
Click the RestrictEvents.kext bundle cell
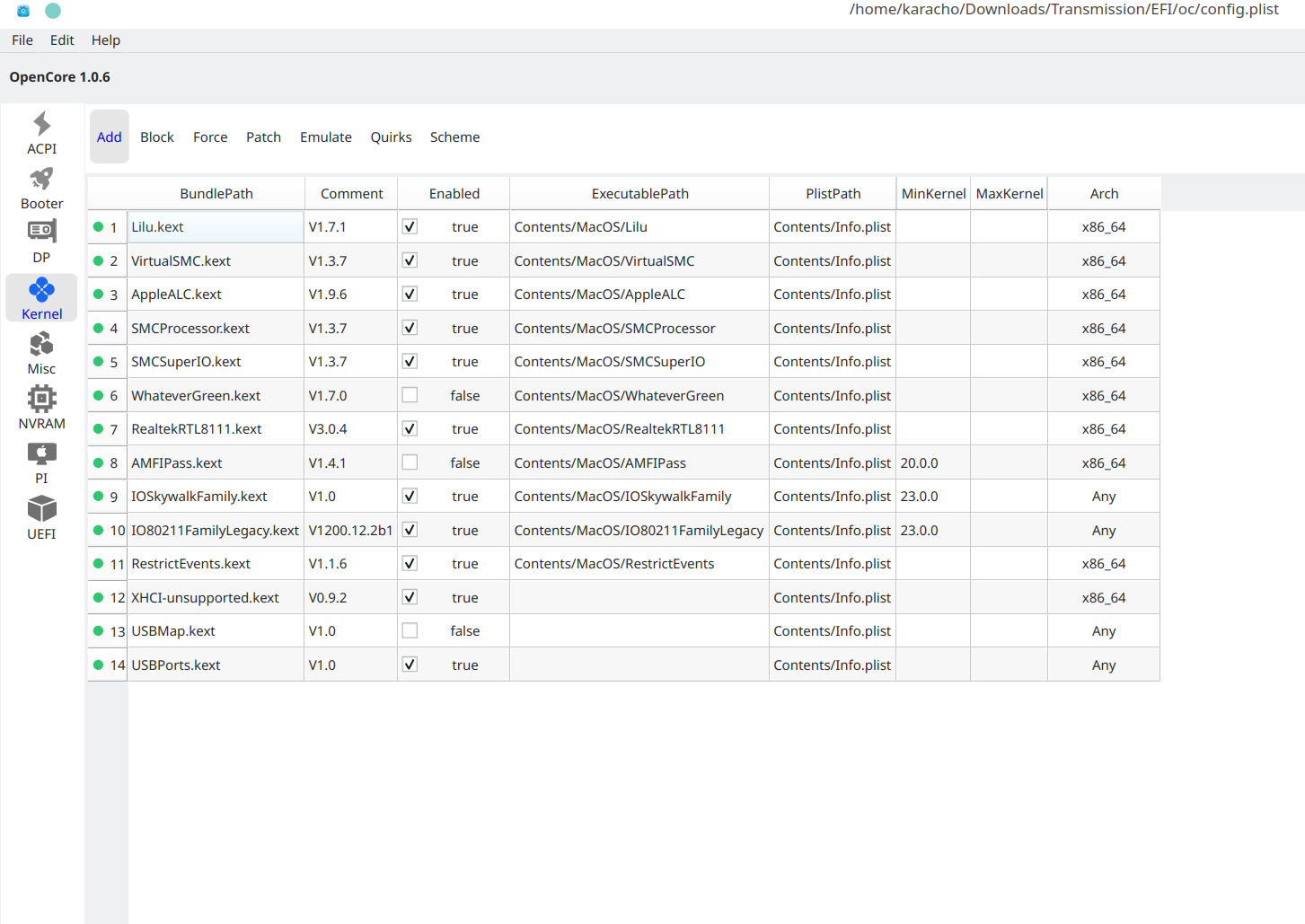(216, 564)
